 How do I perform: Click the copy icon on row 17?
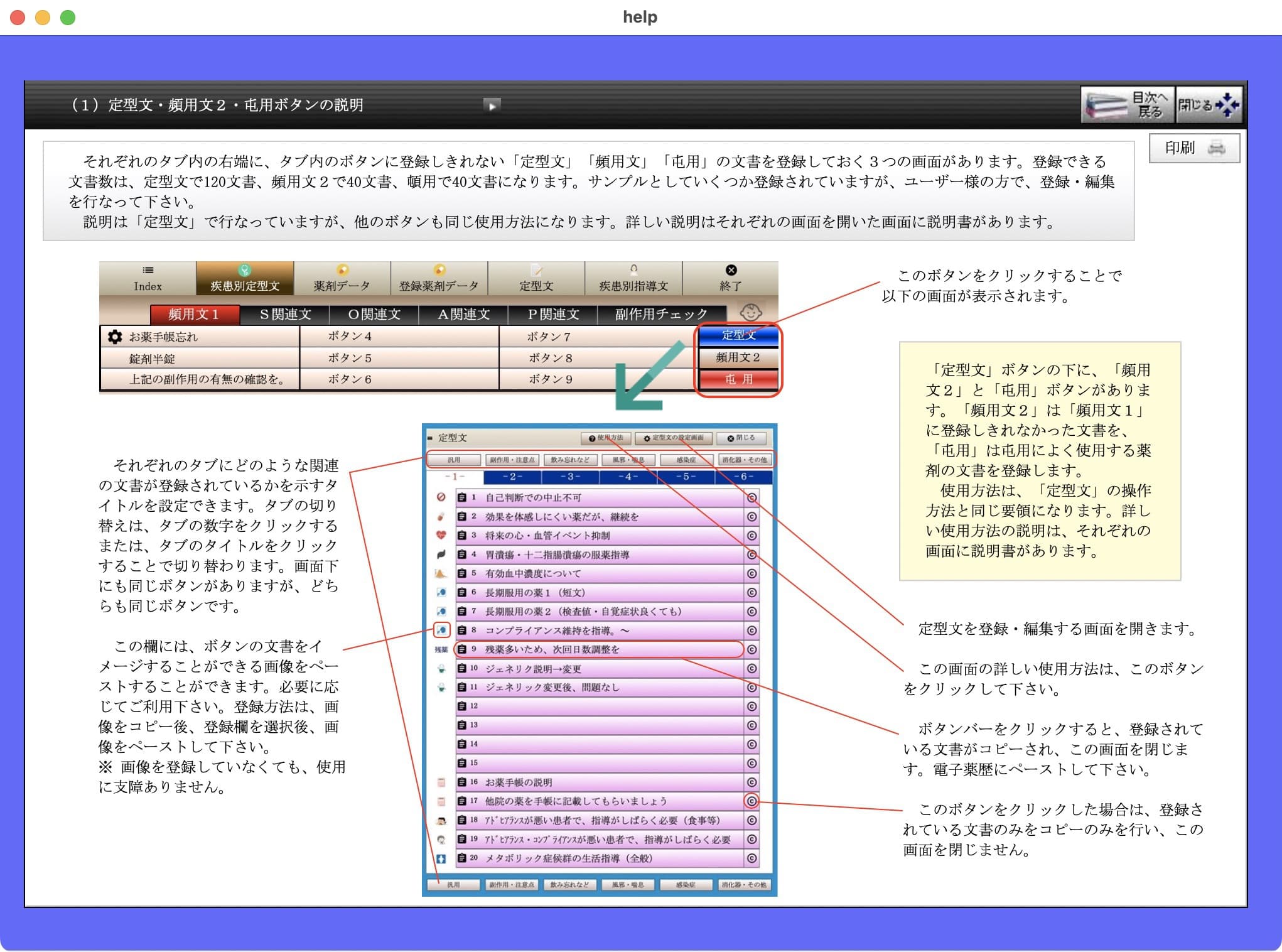[x=751, y=801]
